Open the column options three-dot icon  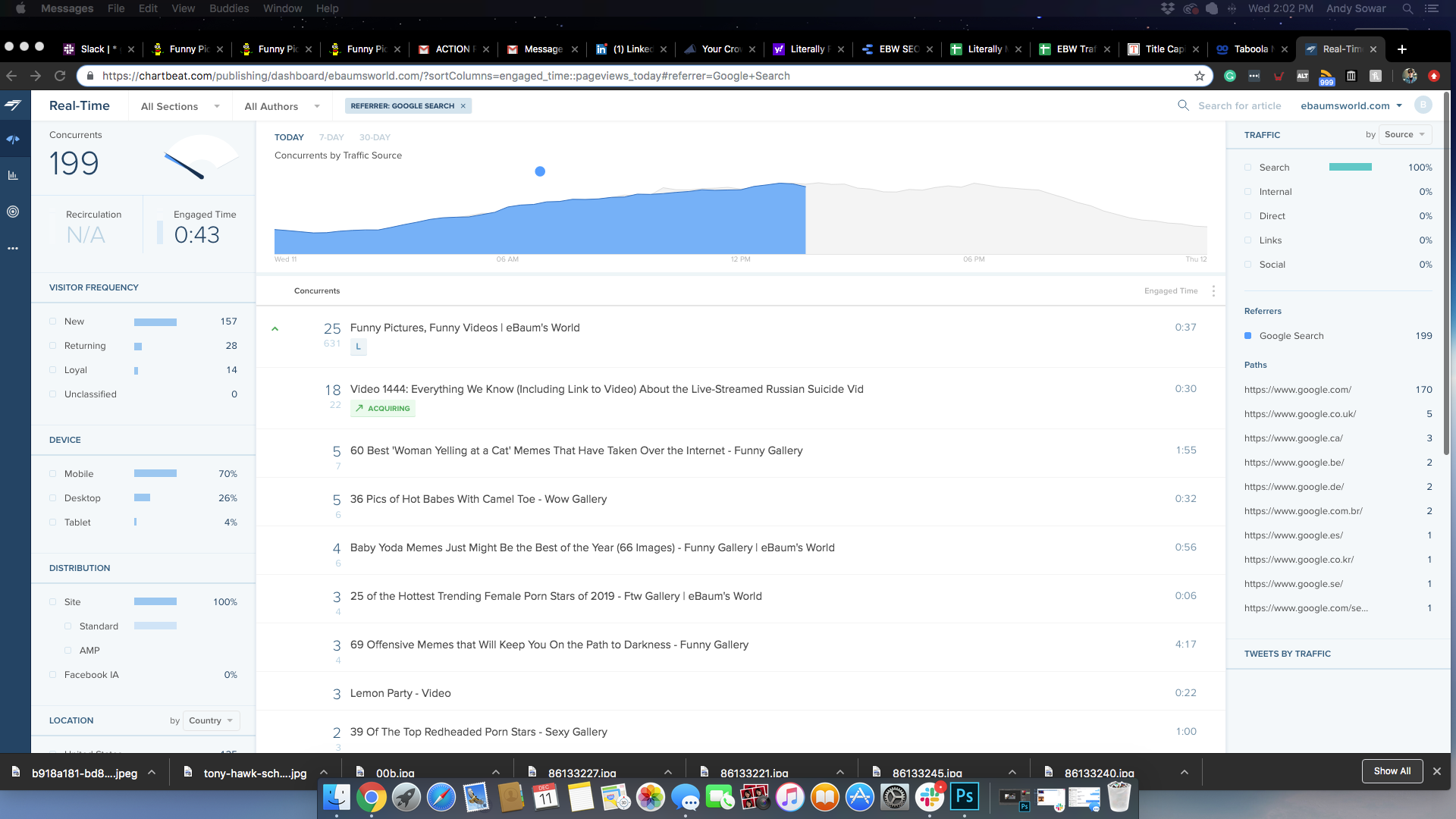click(1213, 290)
